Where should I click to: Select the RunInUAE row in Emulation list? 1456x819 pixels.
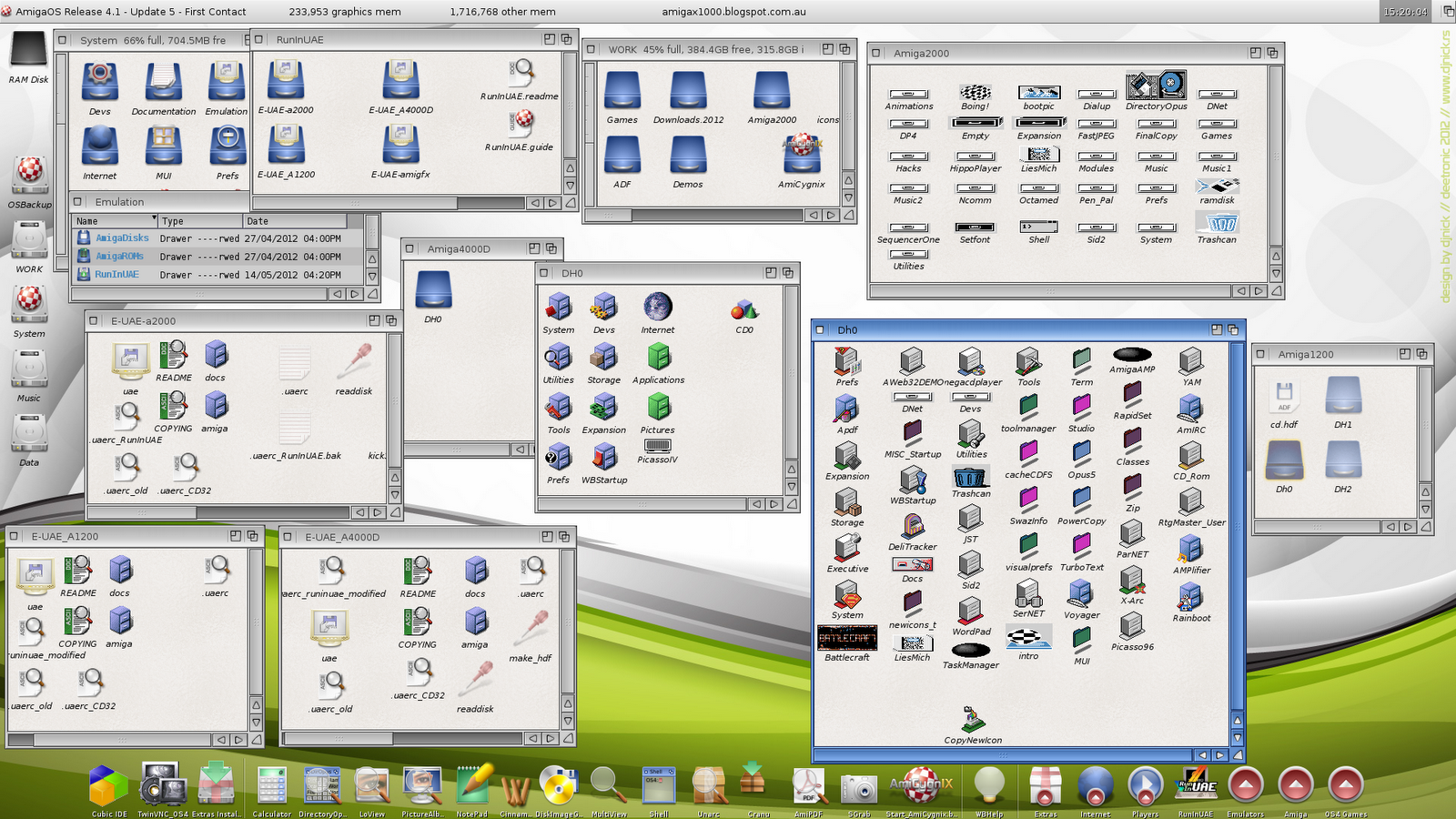[x=217, y=275]
